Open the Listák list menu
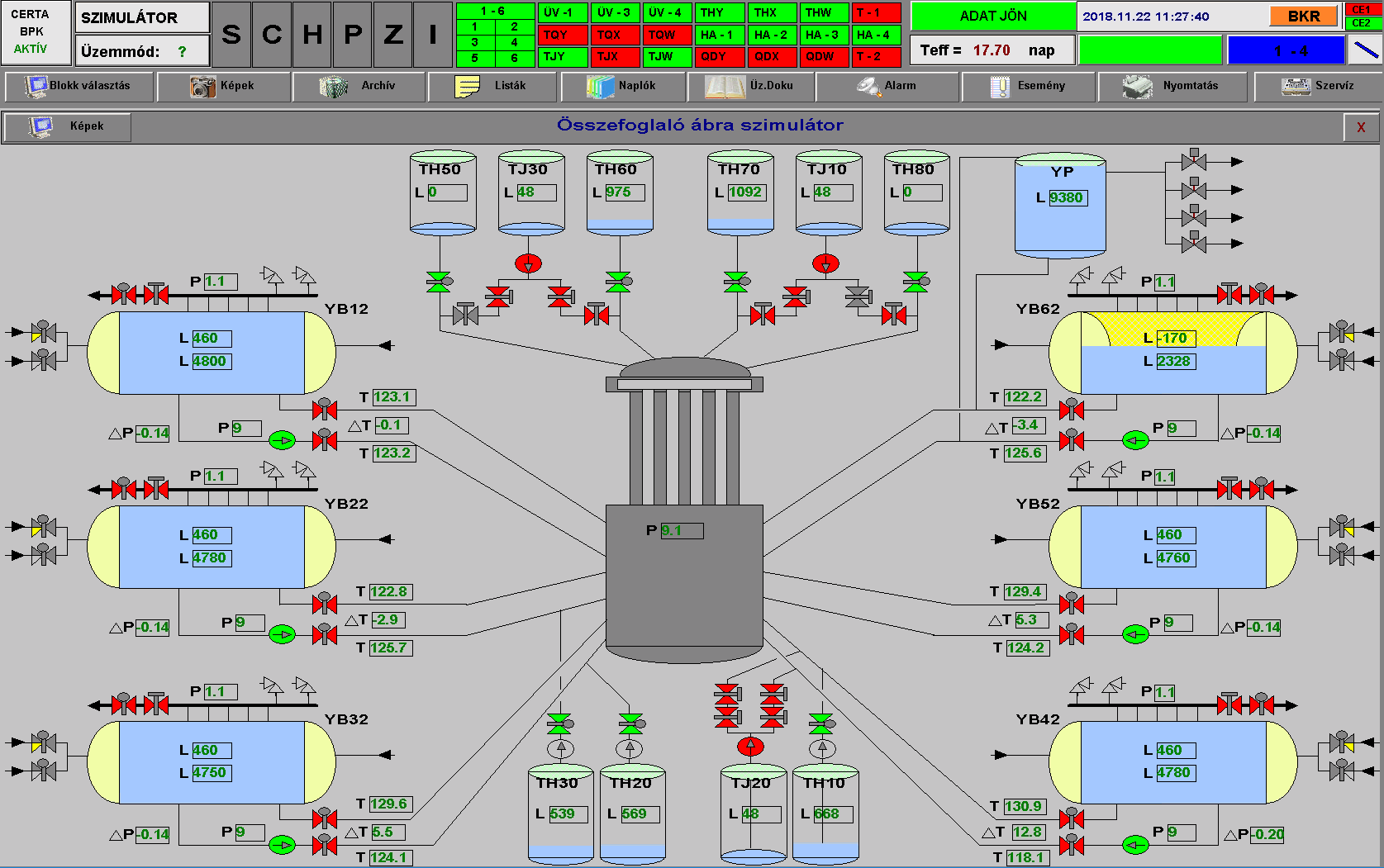1384x868 pixels. coord(492,86)
